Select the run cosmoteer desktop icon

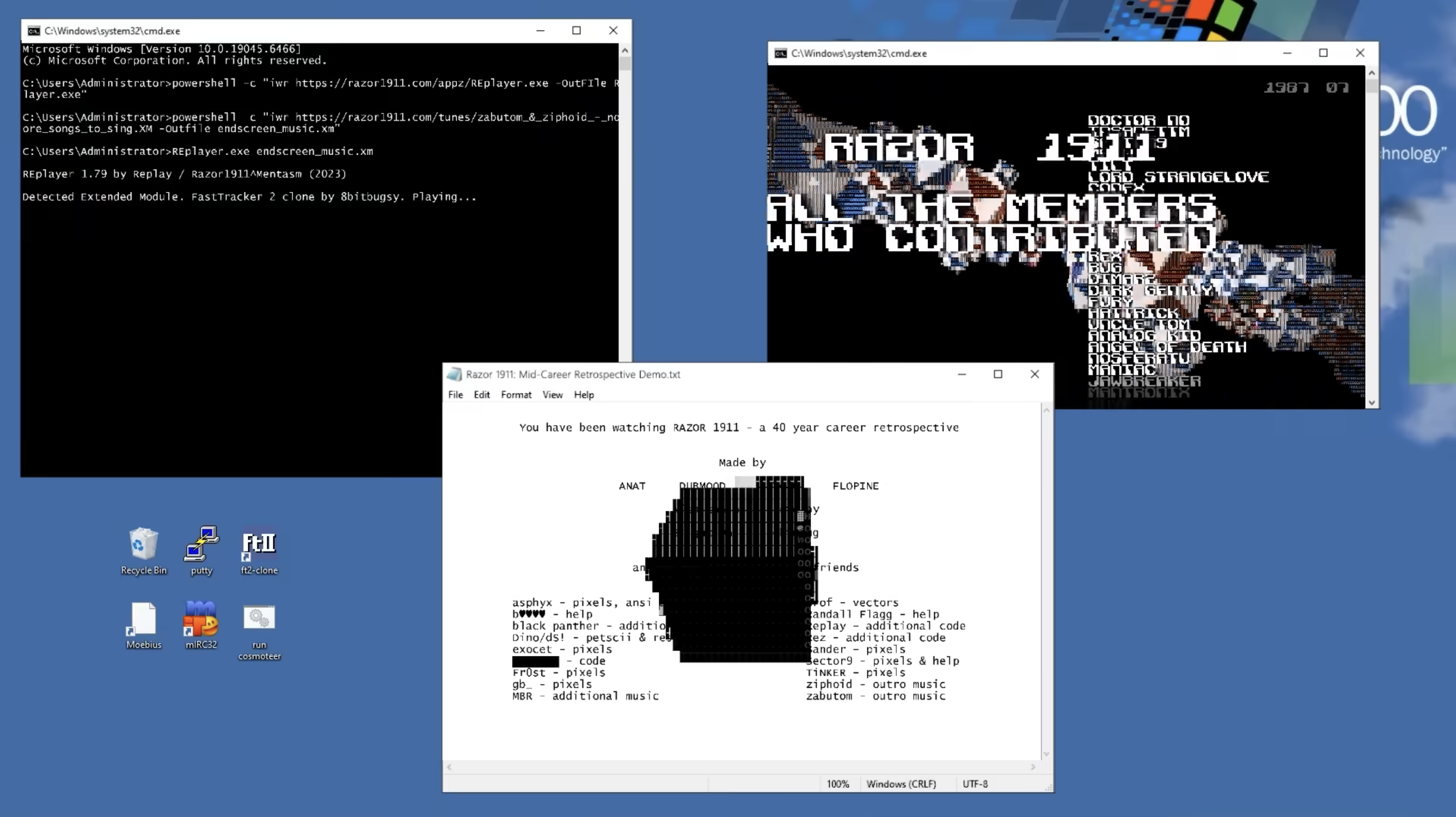[x=259, y=632]
